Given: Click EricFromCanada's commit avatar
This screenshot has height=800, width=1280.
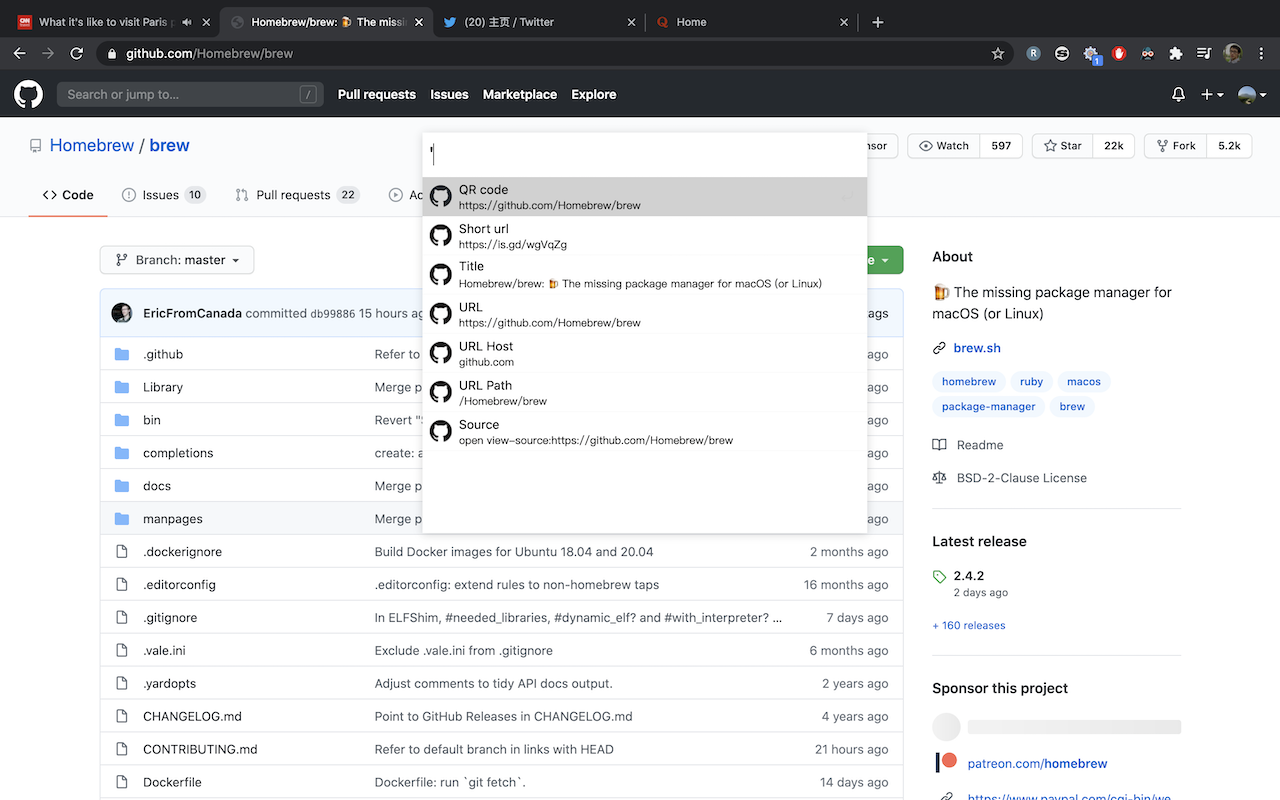Looking at the screenshot, I should click(122, 313).
